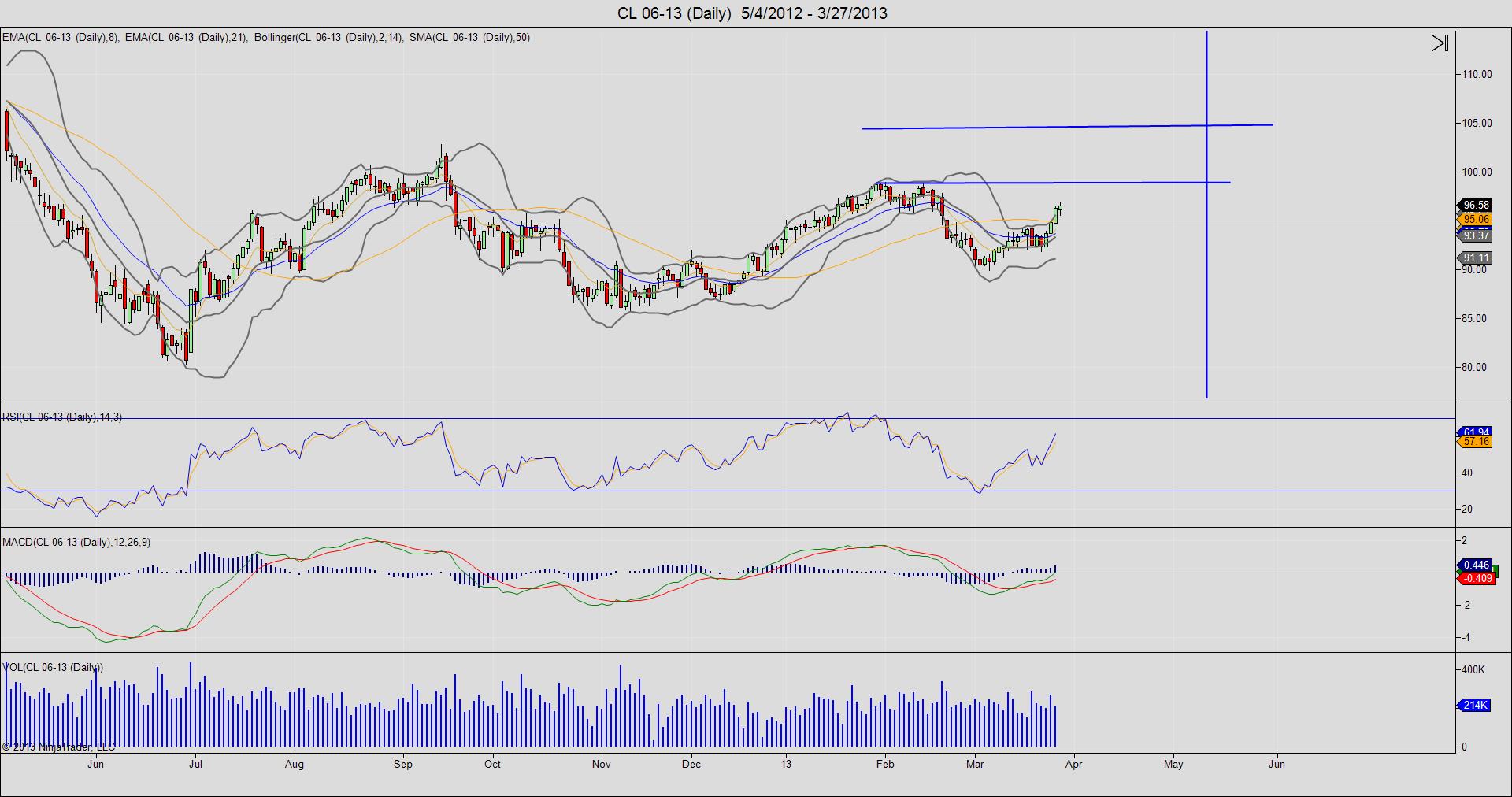Select the Bollinger indicator label

coord(328,37)
